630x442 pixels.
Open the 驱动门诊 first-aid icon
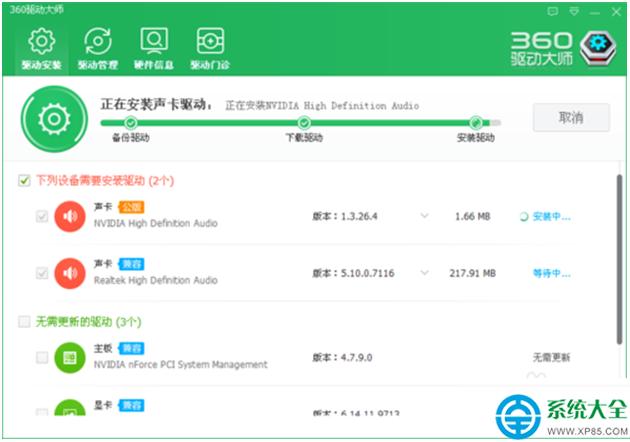point(209,43)
